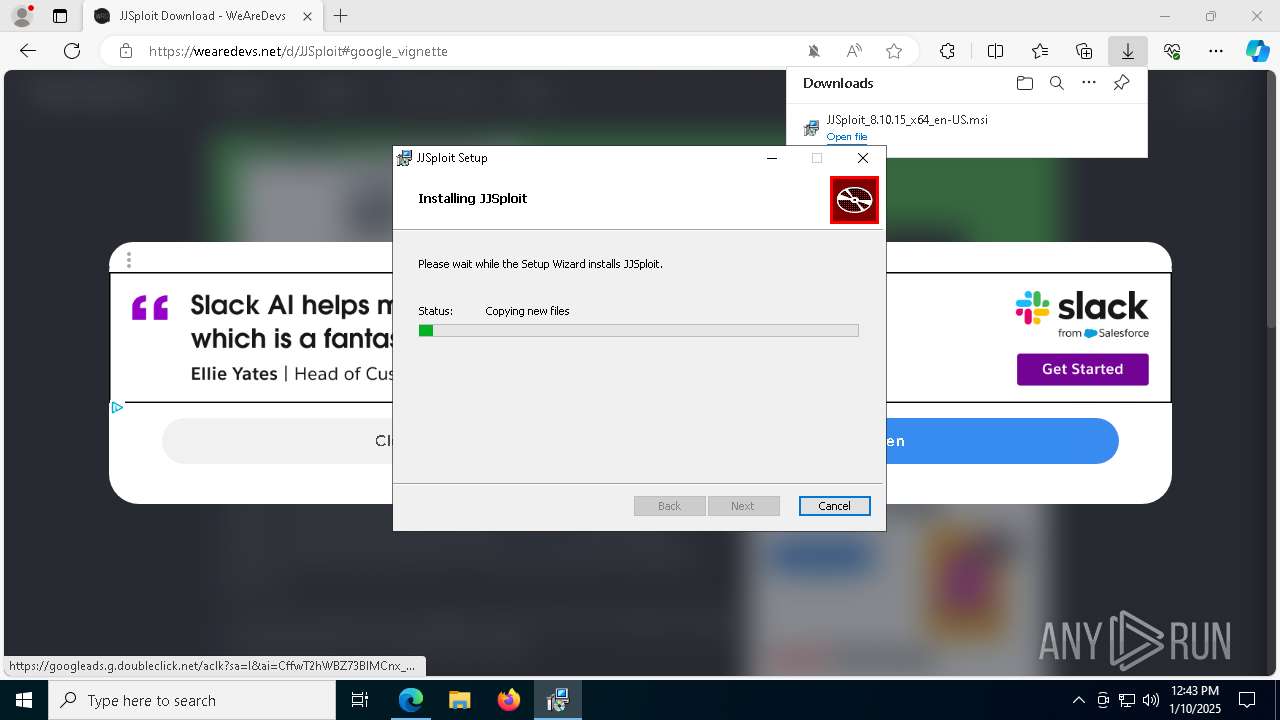Open the Downloads folder icon
This screenshot has width=1280, height=720.
point(1024,83)
